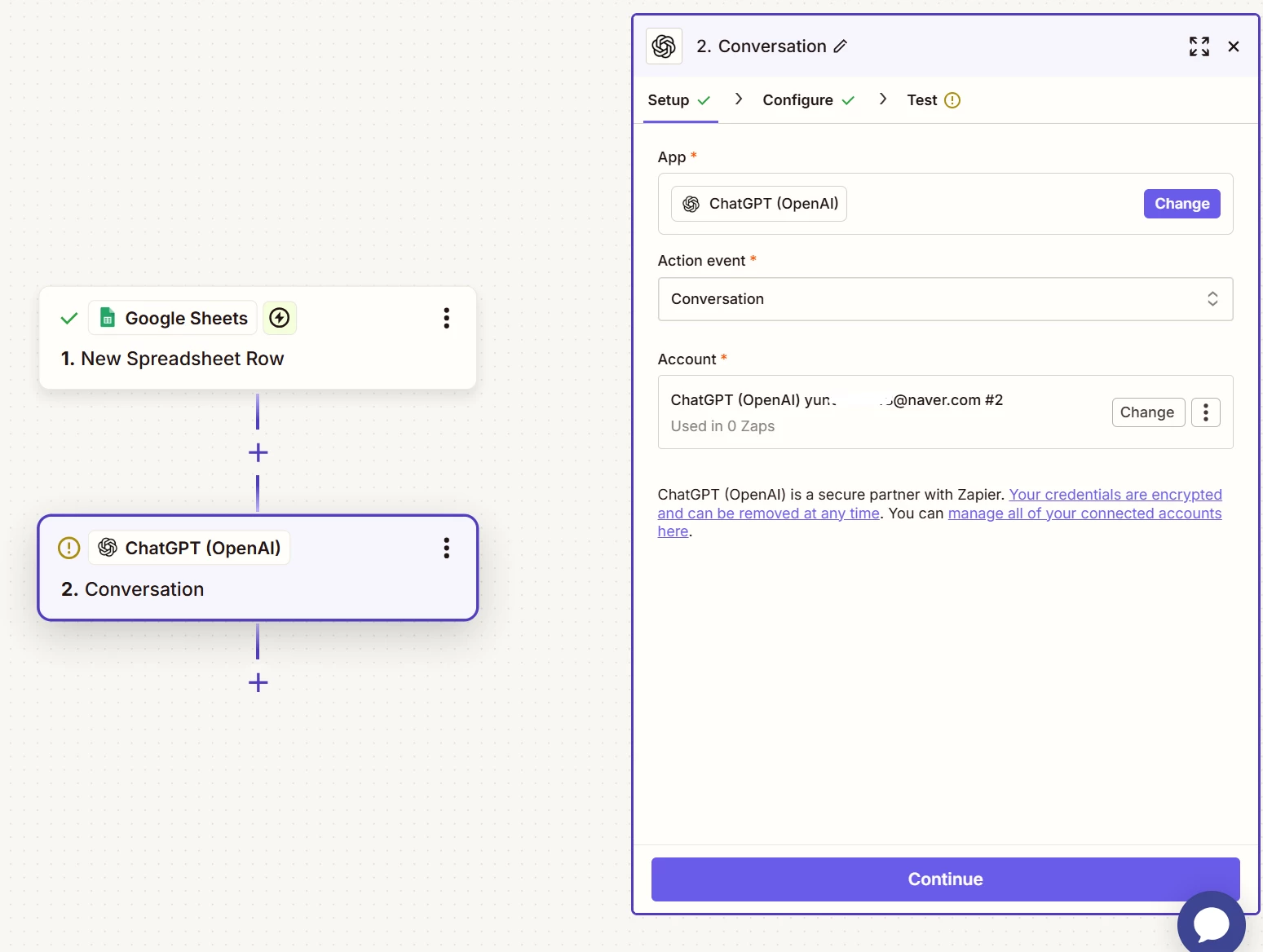The width and height of the screenshot is (1263, 952).
Task: Open the ChatGPT step three-dot menu
Action: pos(446,548)
